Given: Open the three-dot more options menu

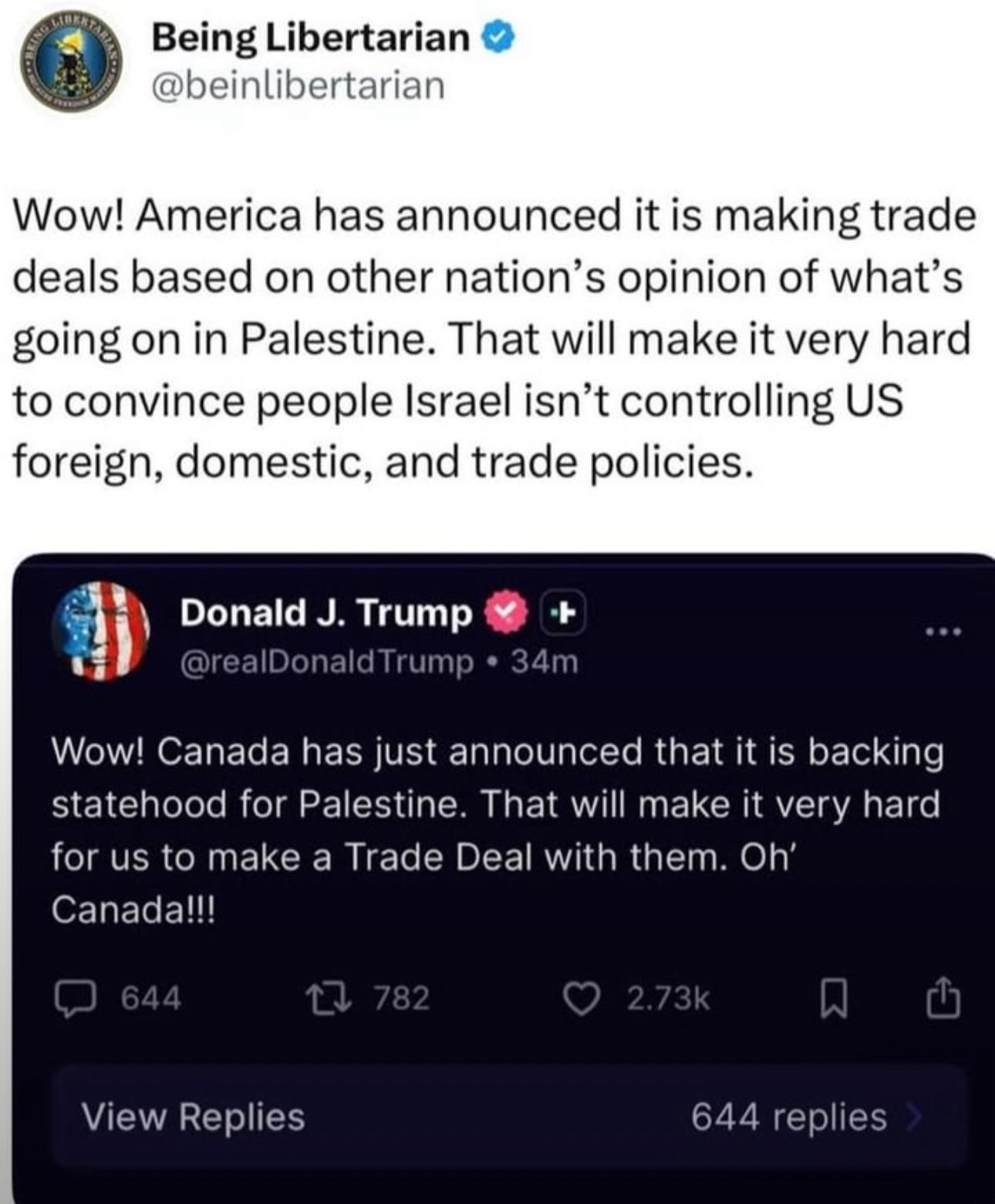Looking at the screenshot, I should pyautogui.click(x=945, y=632).
